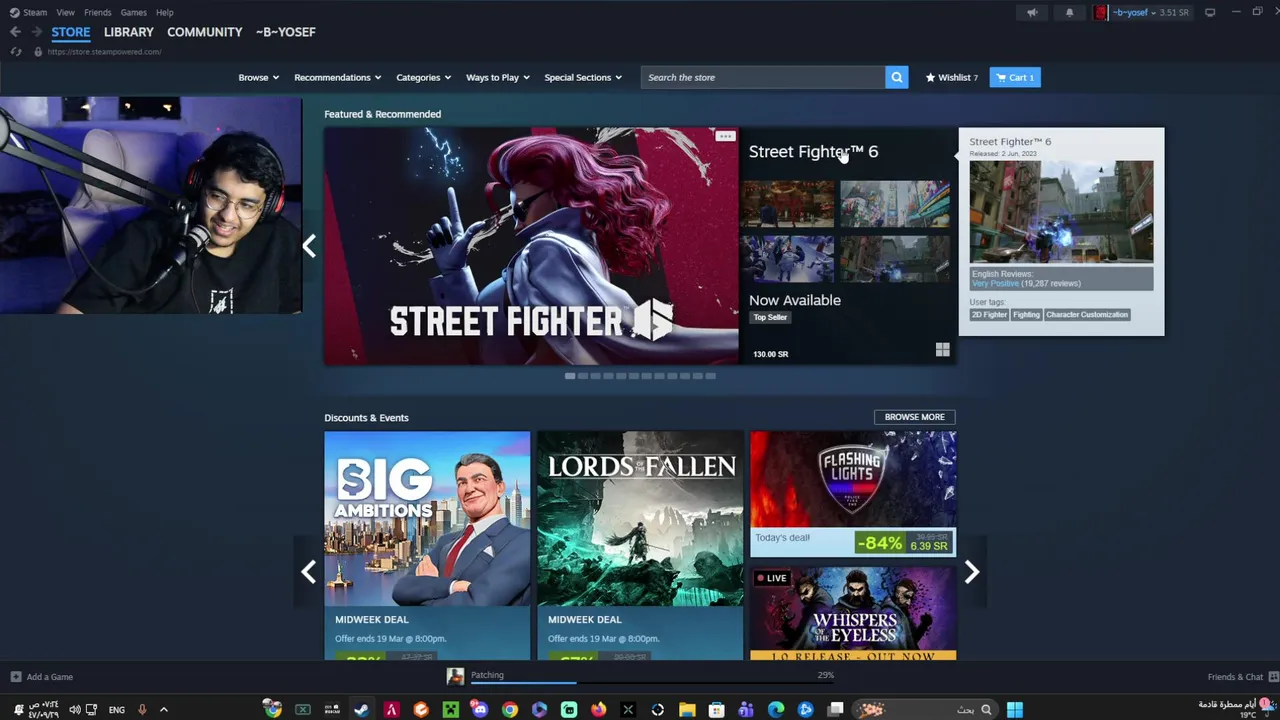Open Discord from the taskbar
The height and width of the screenshot is (720, 1280).
[x=480, y=710]
